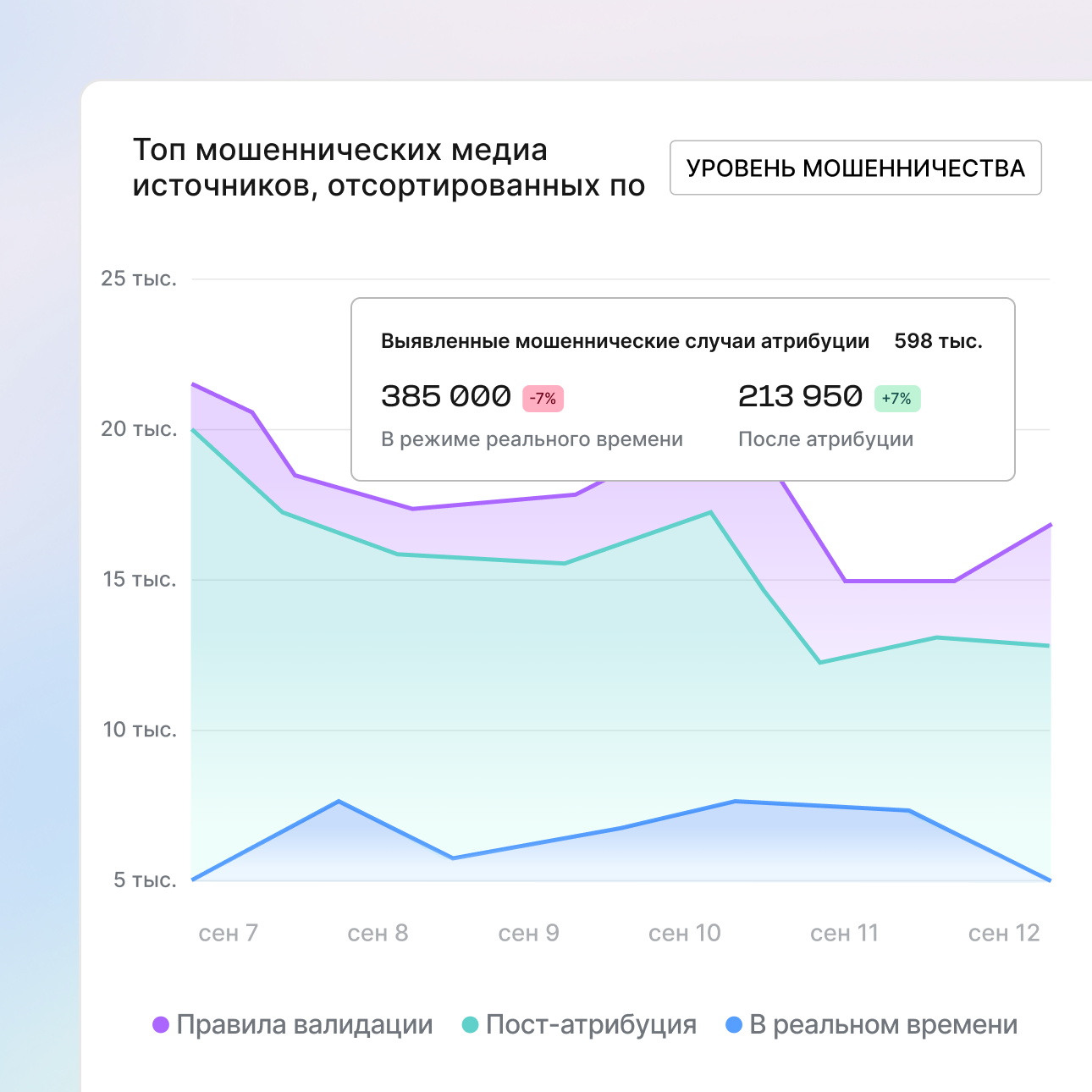Select сен 10 on the x-axis

tap(684, 933)
